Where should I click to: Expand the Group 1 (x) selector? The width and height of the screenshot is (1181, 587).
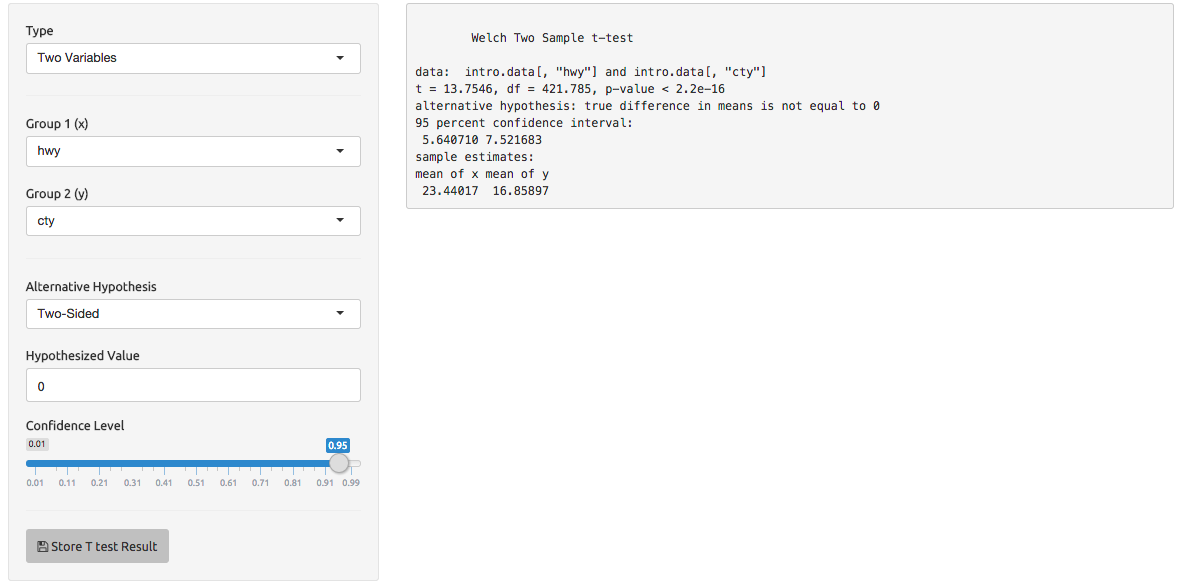193,151
